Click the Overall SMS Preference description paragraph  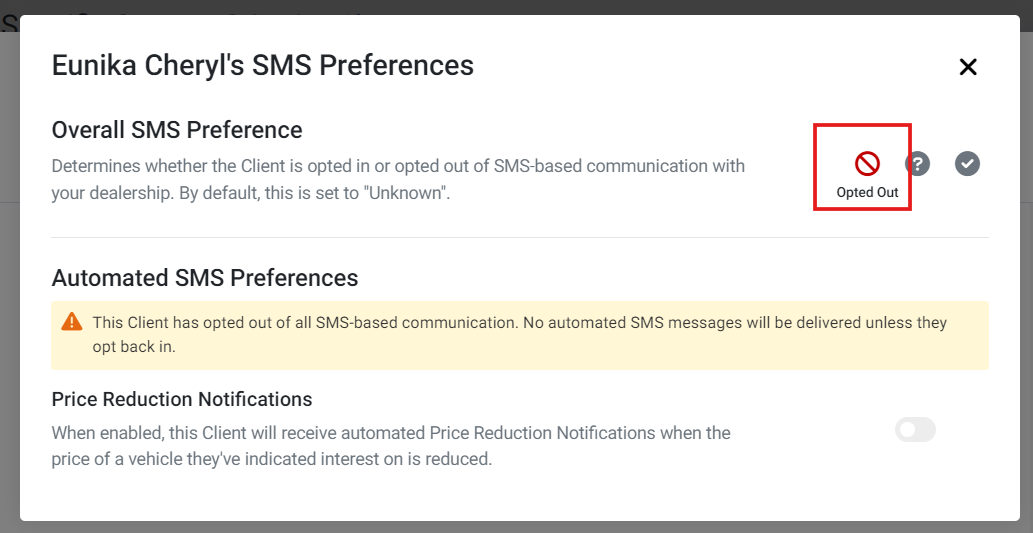pyautogui.click(x=398, y=180)
